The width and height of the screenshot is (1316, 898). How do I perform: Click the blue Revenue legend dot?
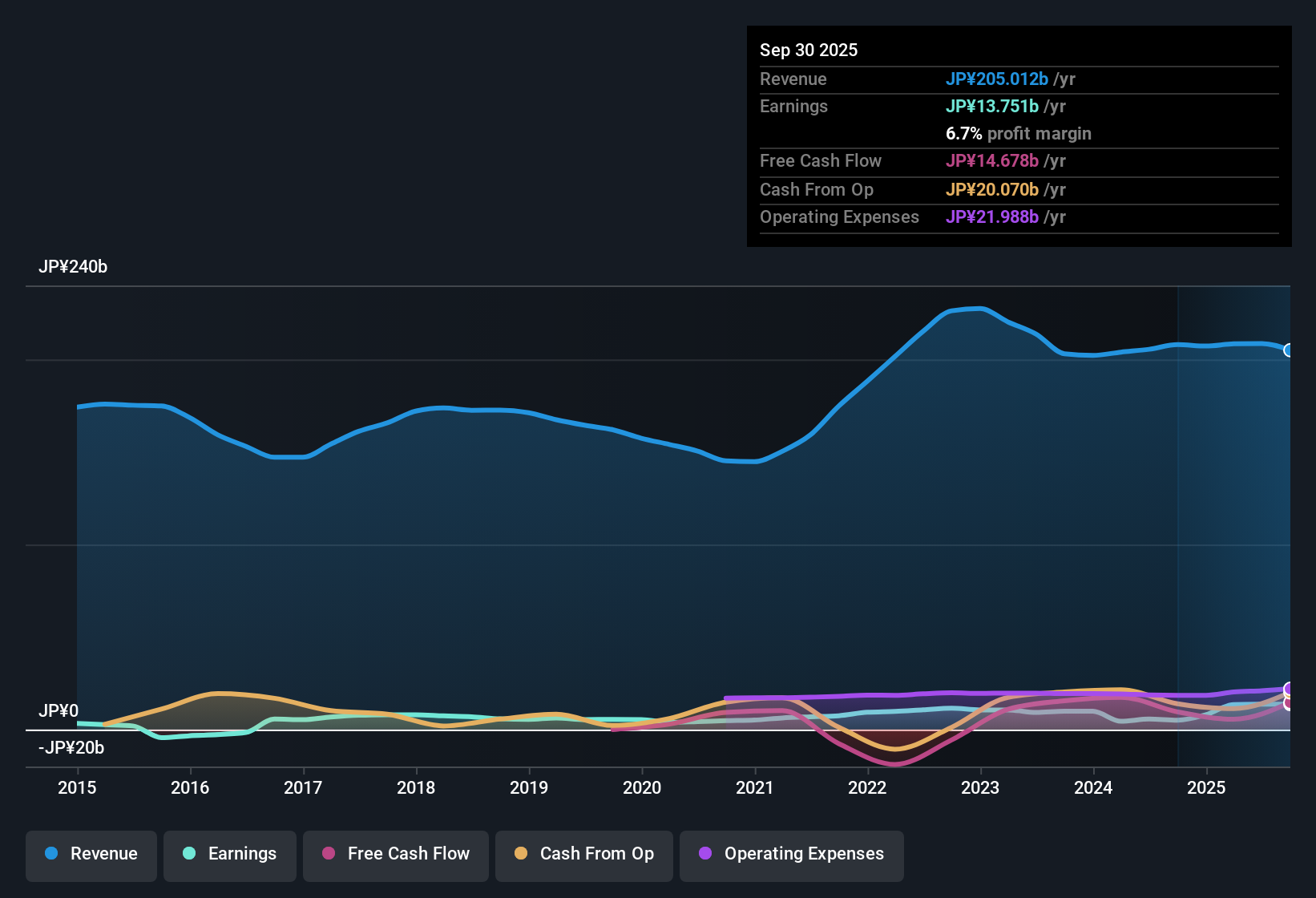click(x=51, y=854)
